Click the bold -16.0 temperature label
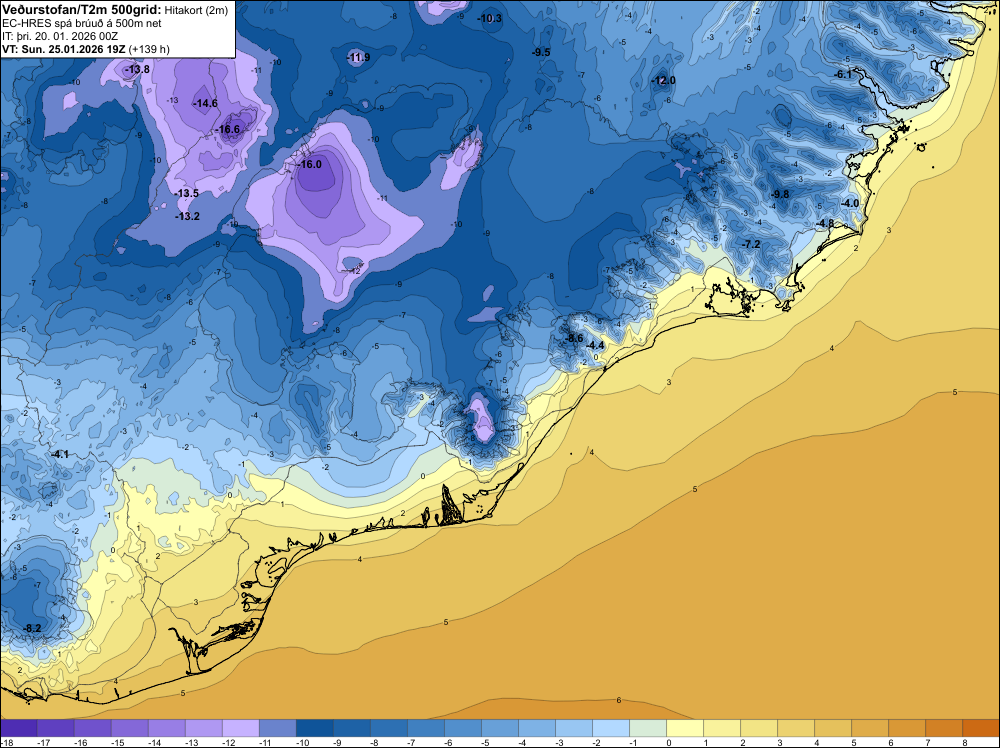This screenshot has height=748, width=1000. pyautogui.click(x=309, y=165)
